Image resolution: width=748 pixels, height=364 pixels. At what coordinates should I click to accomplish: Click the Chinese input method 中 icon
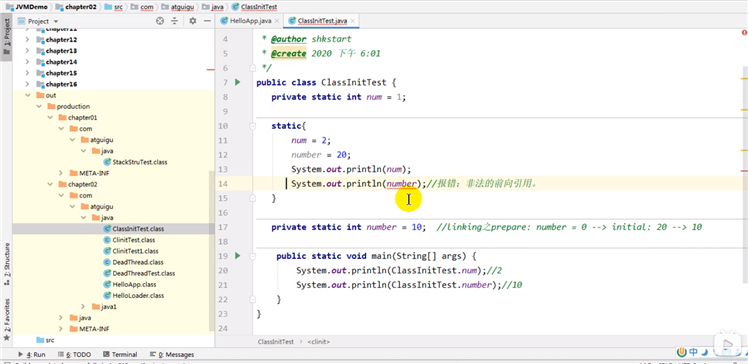(694, 353)
